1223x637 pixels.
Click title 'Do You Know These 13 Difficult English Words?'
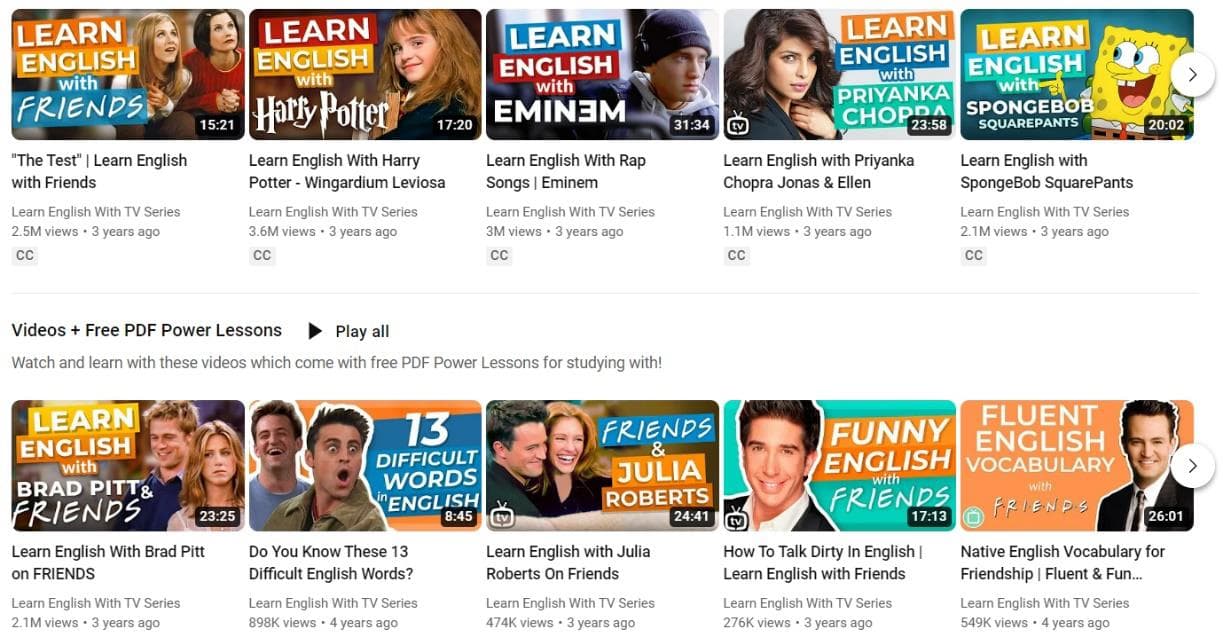coord(331,562)
